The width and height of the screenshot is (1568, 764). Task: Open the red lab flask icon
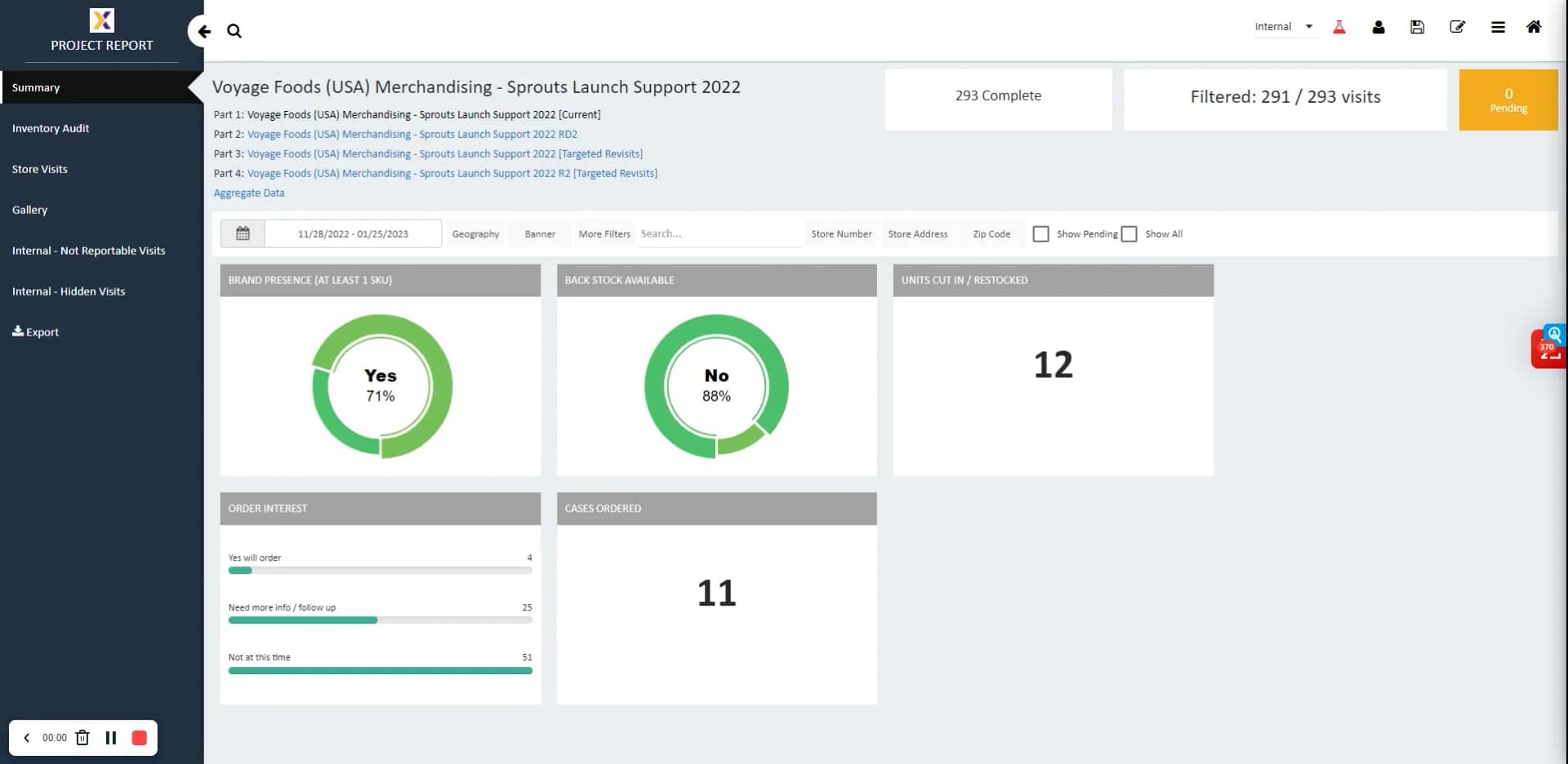[x=1339, y=26]
